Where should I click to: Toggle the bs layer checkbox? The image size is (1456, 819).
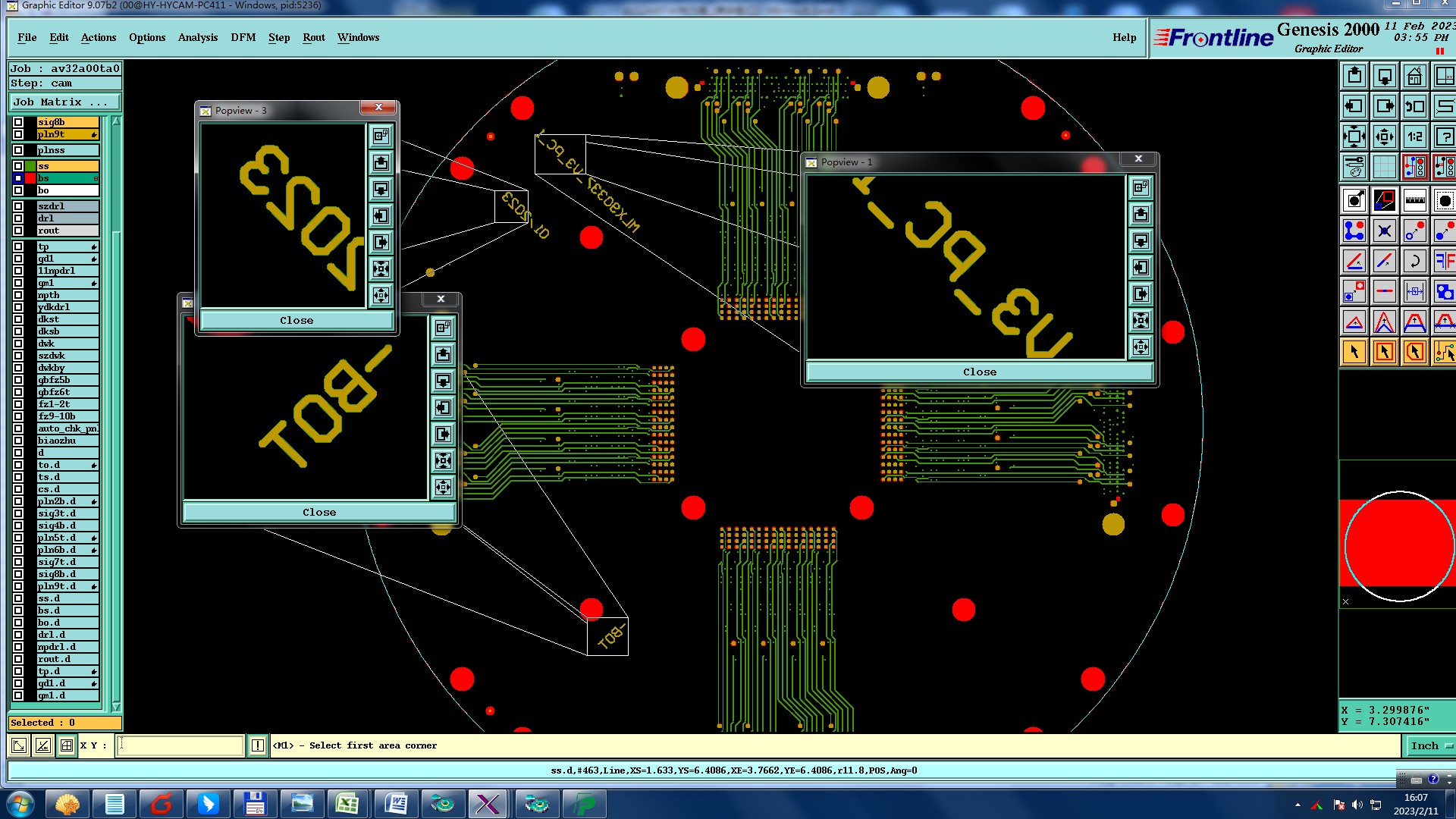tap(18, 178)
